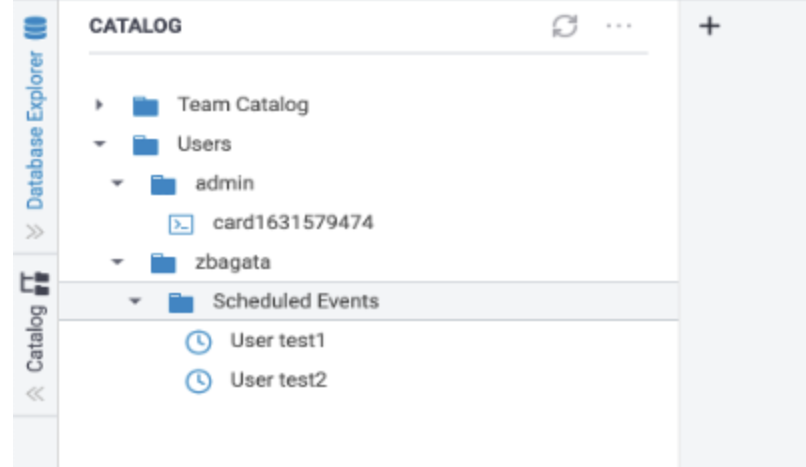806x467 pixels.
Task: Open card1631579474 item
Action: (293, 222)
